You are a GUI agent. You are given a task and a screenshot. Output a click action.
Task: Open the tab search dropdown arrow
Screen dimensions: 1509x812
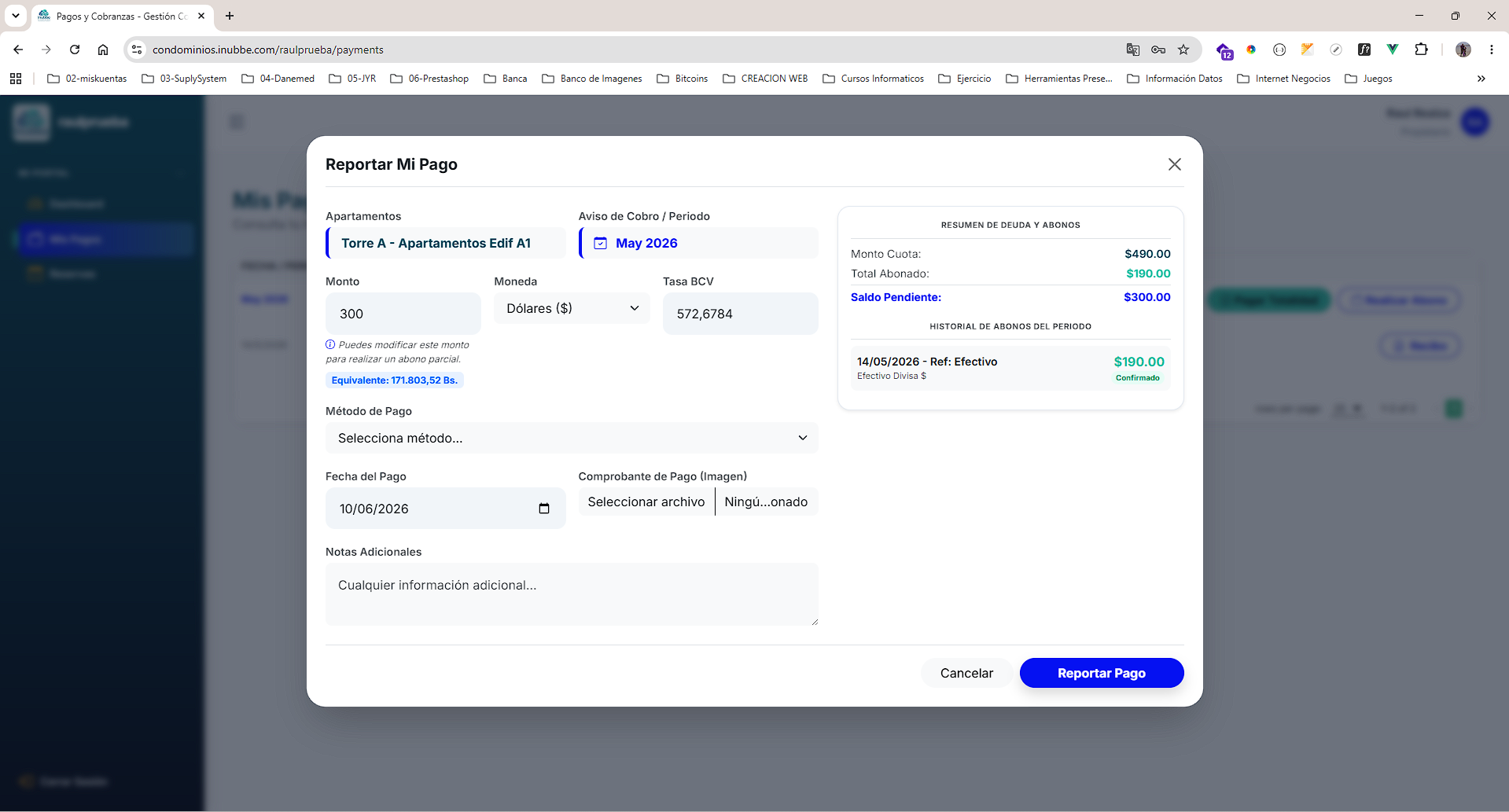[x=15, y=16]
